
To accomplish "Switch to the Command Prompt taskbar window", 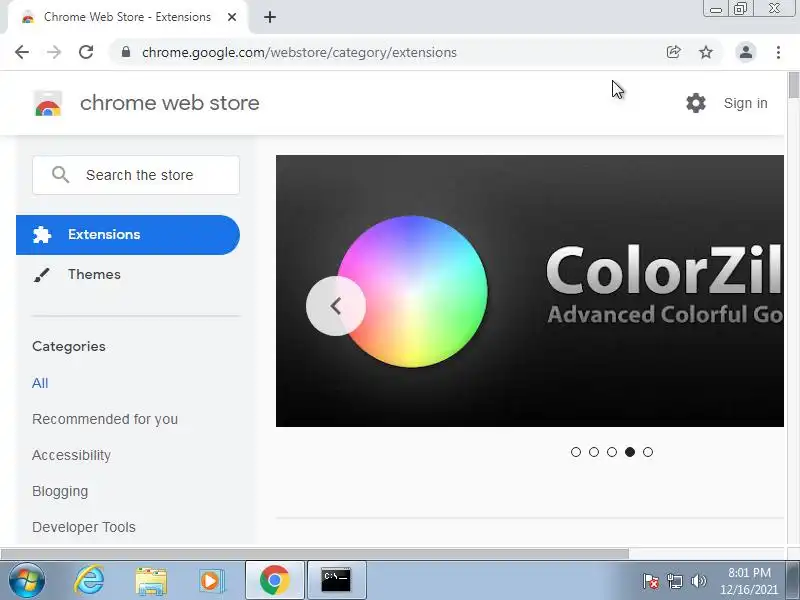I will tap(336, 581).
